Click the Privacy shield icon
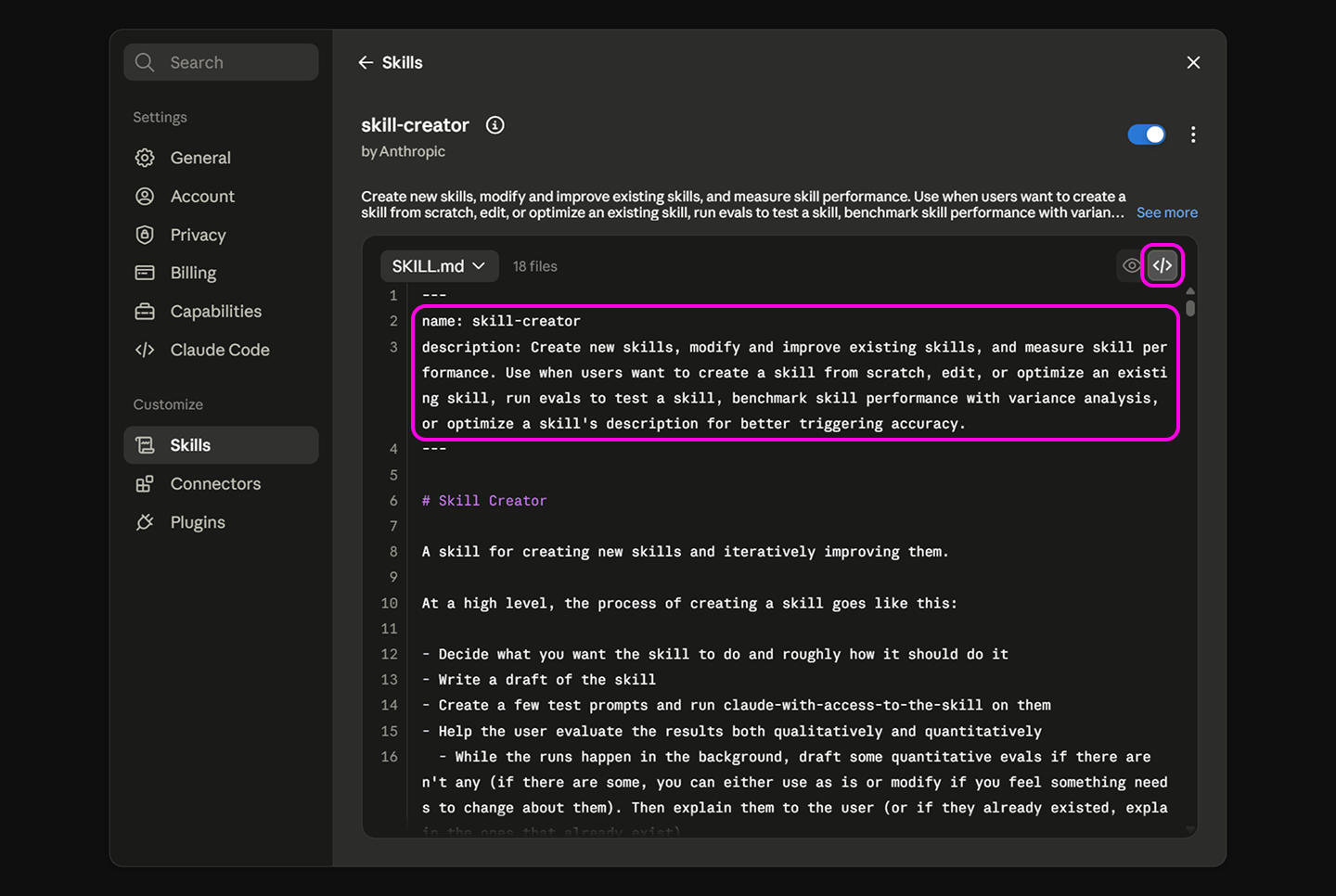Image resolution: width=1336 pixels, height=896 pixels. pyautogui.click(x=145, y=235)
